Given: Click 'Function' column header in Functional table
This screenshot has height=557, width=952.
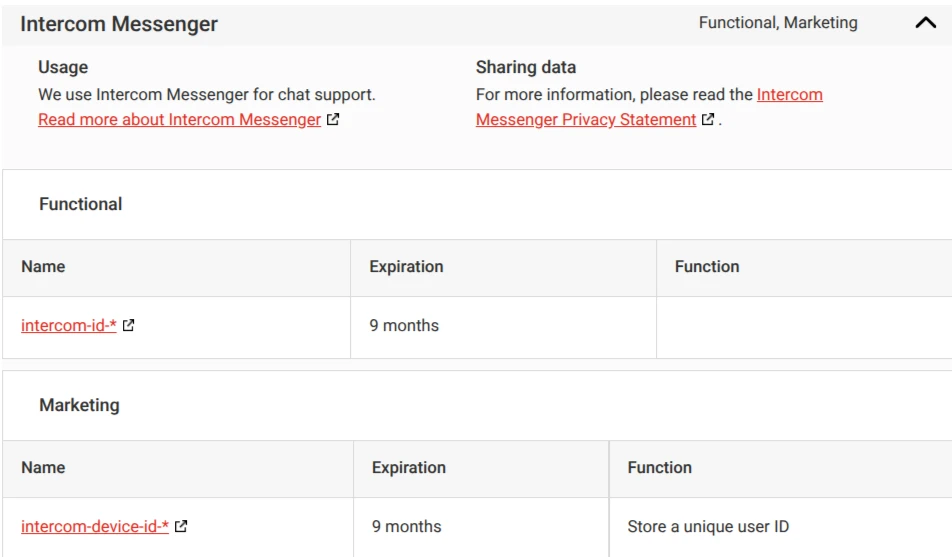Looking at the screenshot, I should [x=707, y=267].
